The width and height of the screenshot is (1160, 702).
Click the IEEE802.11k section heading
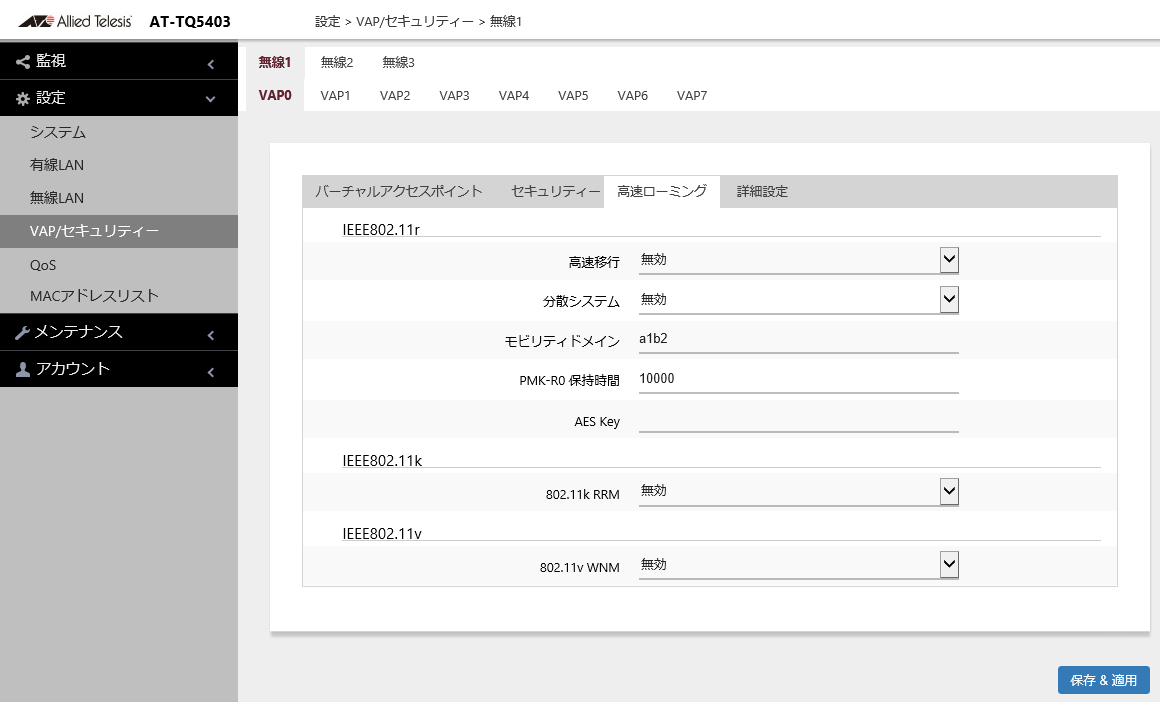(382, 461)
